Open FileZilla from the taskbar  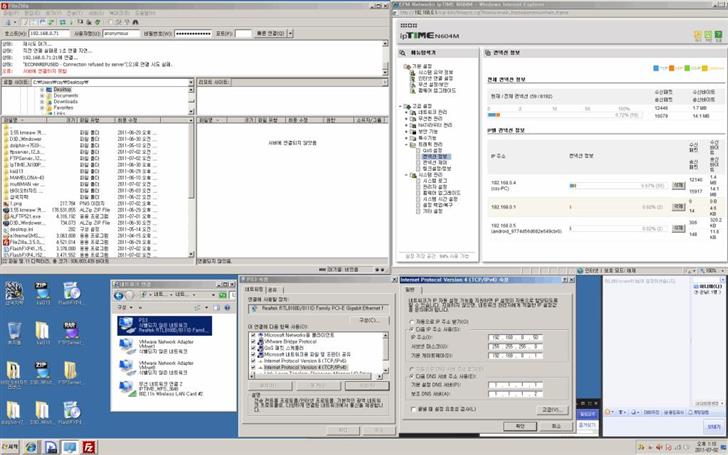[89, 447]
